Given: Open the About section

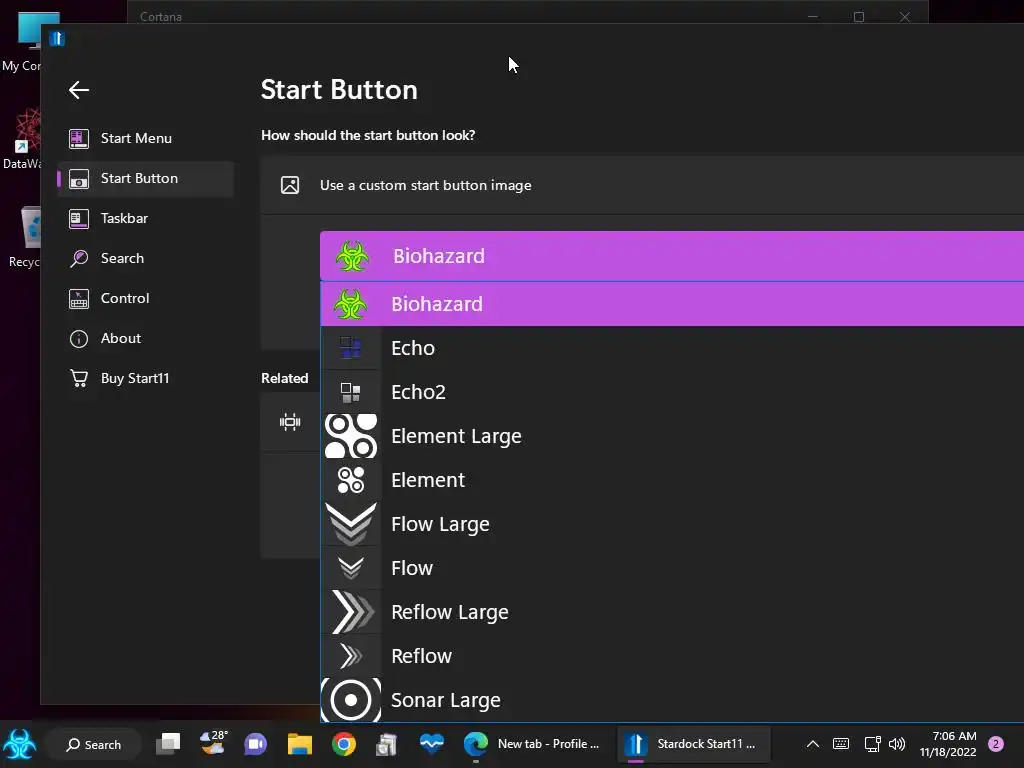Looking at the screenshot, I should coord(146,338).
